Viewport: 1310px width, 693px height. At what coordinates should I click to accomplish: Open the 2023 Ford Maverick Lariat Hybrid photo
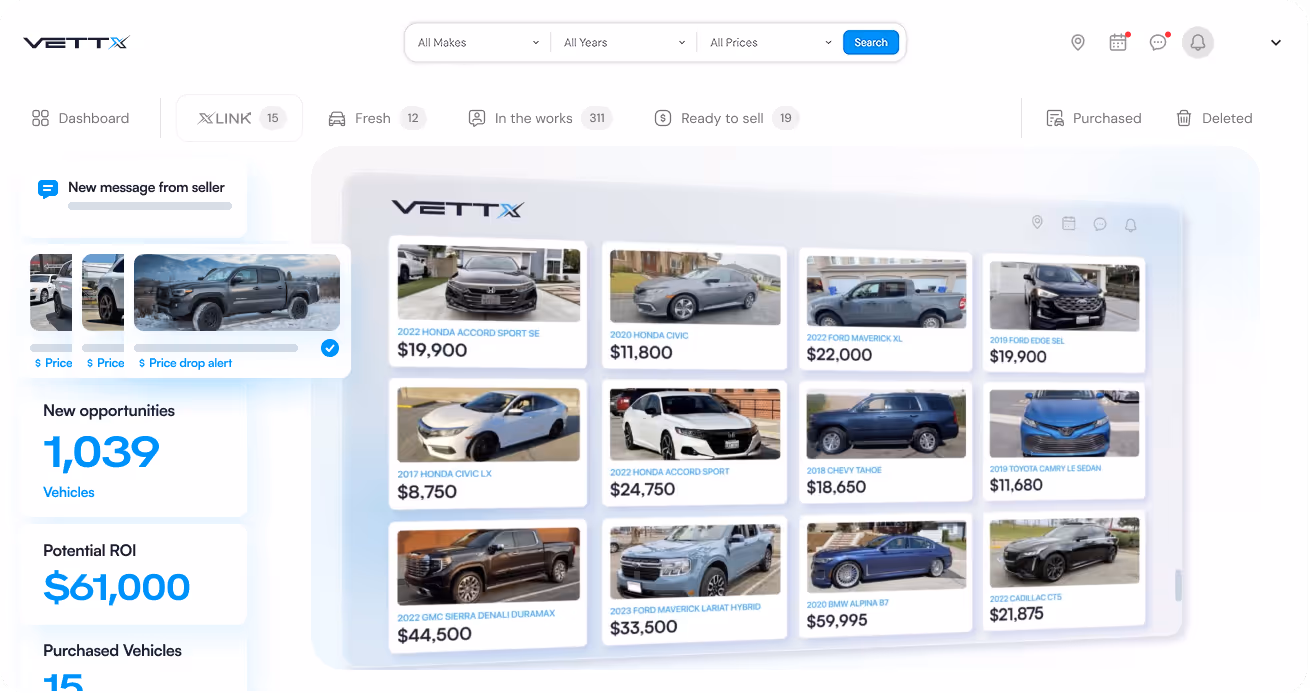tap(695, 560)
